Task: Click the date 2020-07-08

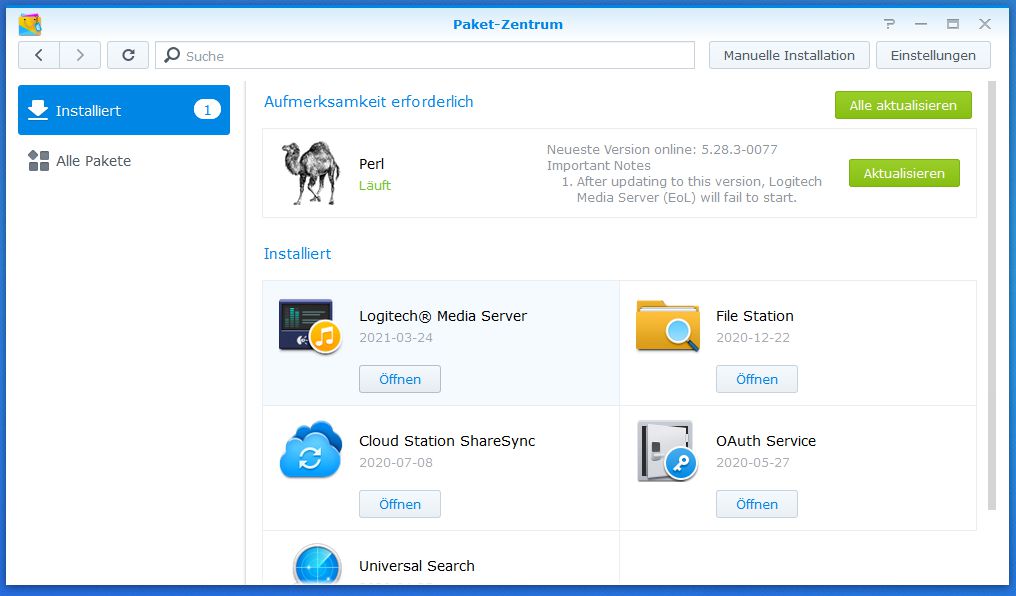Action: (x=396, y=463)
